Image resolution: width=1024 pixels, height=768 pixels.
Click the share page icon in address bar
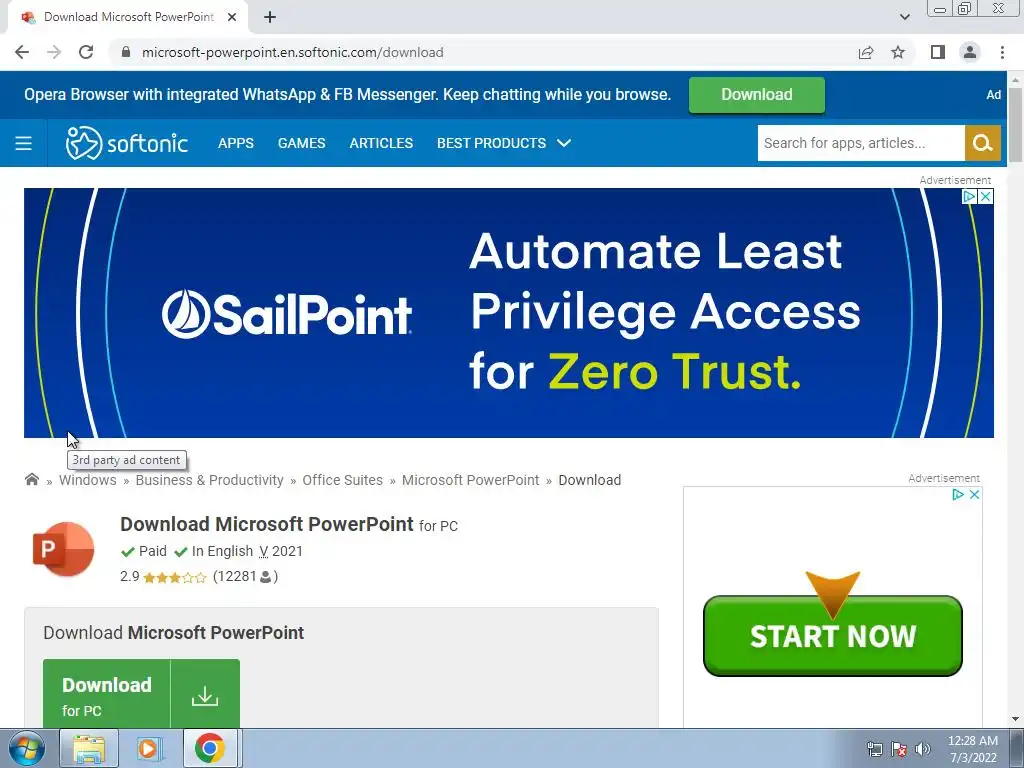(x=866, y=52)
